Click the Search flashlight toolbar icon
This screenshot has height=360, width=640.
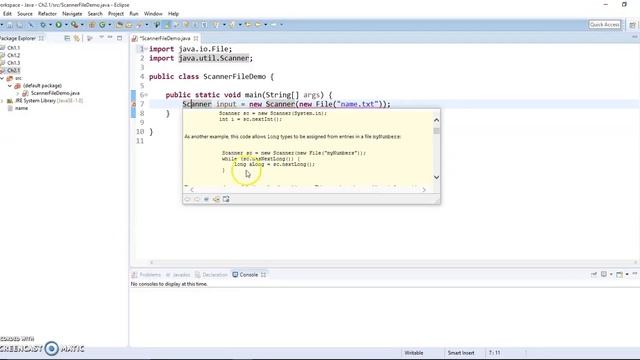[x=139, y=25]
